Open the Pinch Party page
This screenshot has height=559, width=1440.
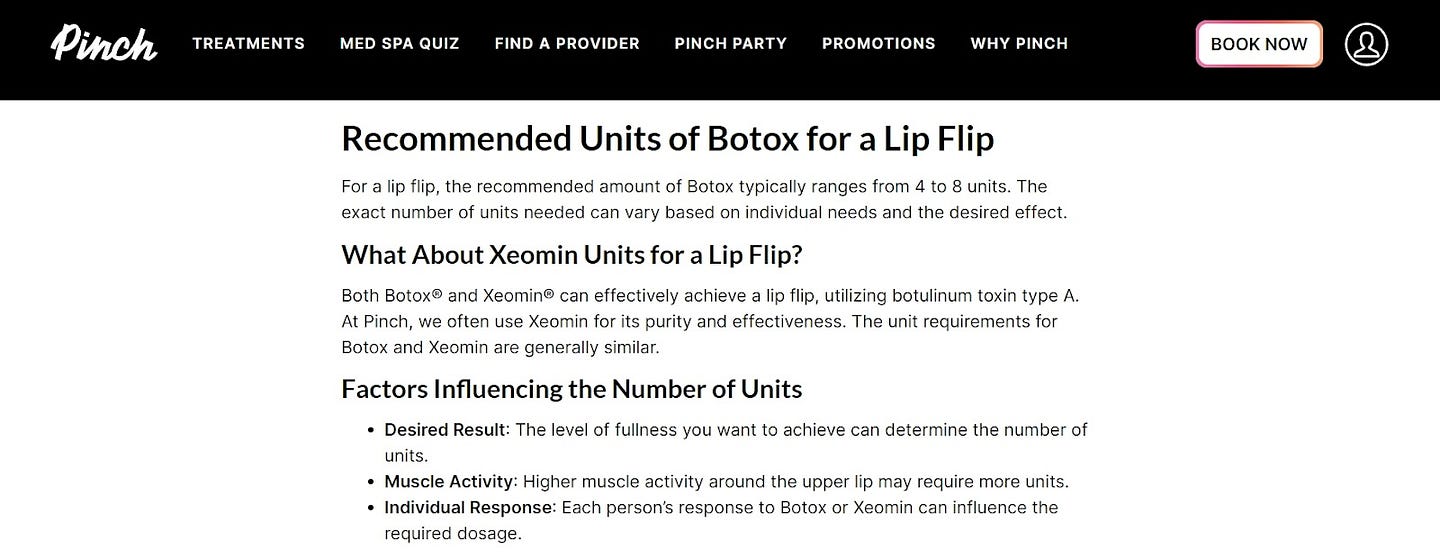point(730,44)
